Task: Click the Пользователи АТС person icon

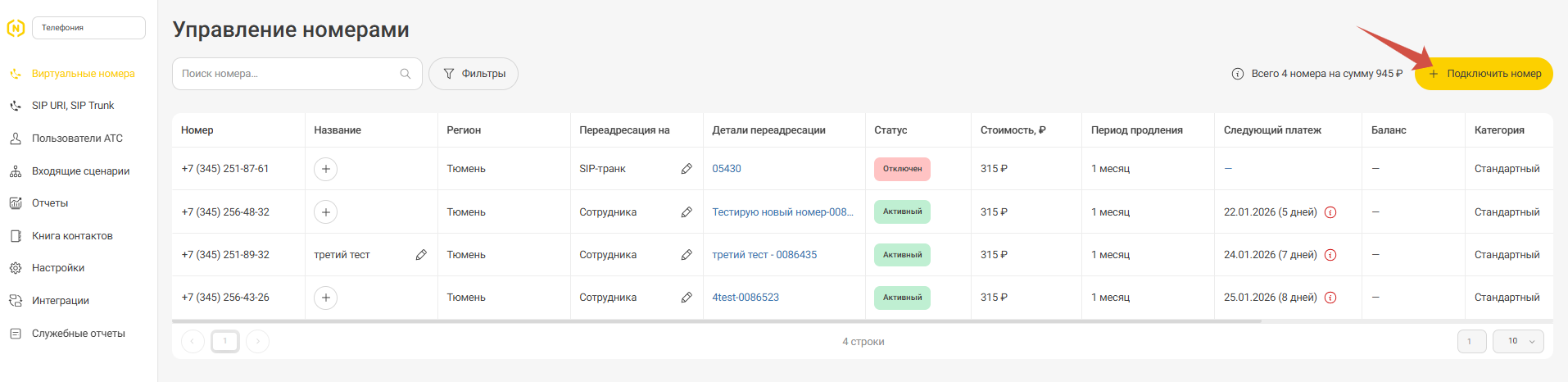Action: tap(16, 139)
